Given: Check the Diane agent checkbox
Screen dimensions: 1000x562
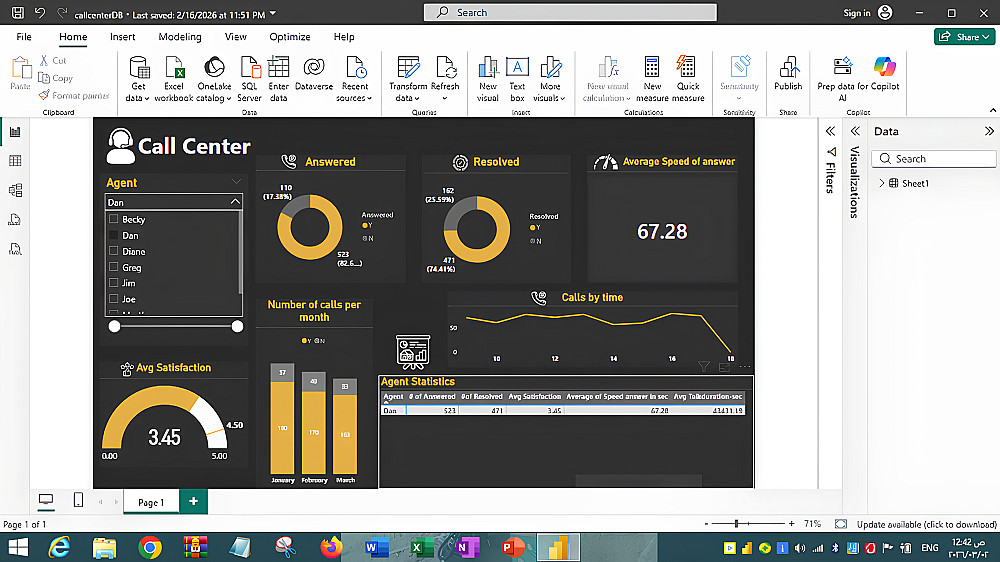Looking at the screenshot, I should (114, 251).
